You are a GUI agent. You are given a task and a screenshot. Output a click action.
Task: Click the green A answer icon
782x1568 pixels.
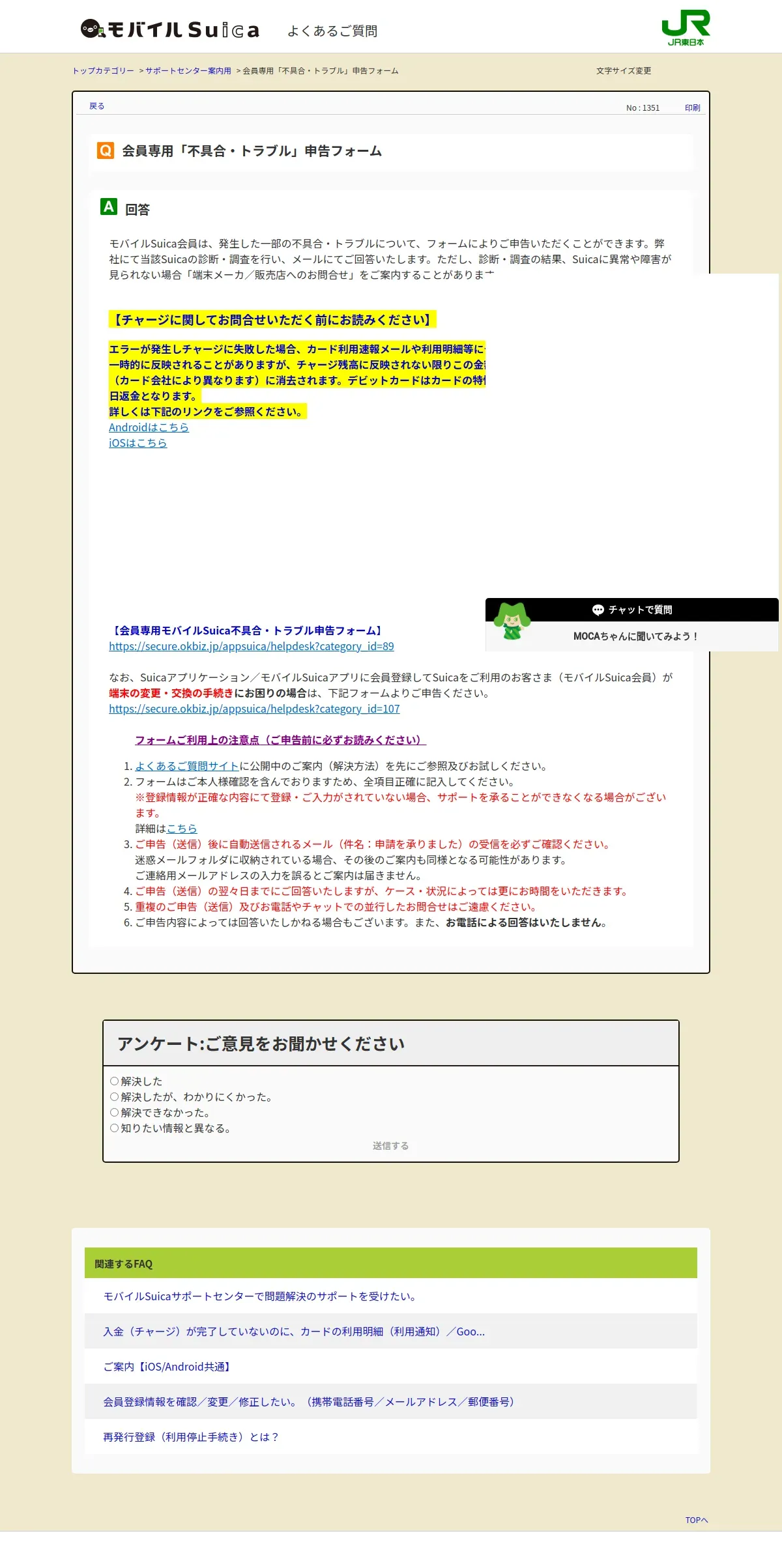tap(108, 207)
